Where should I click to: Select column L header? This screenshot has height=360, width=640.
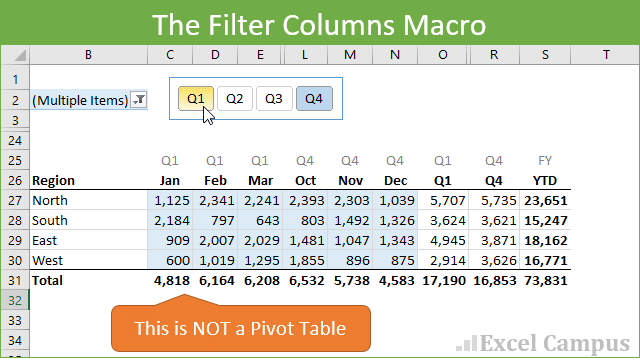coord(305,55)
